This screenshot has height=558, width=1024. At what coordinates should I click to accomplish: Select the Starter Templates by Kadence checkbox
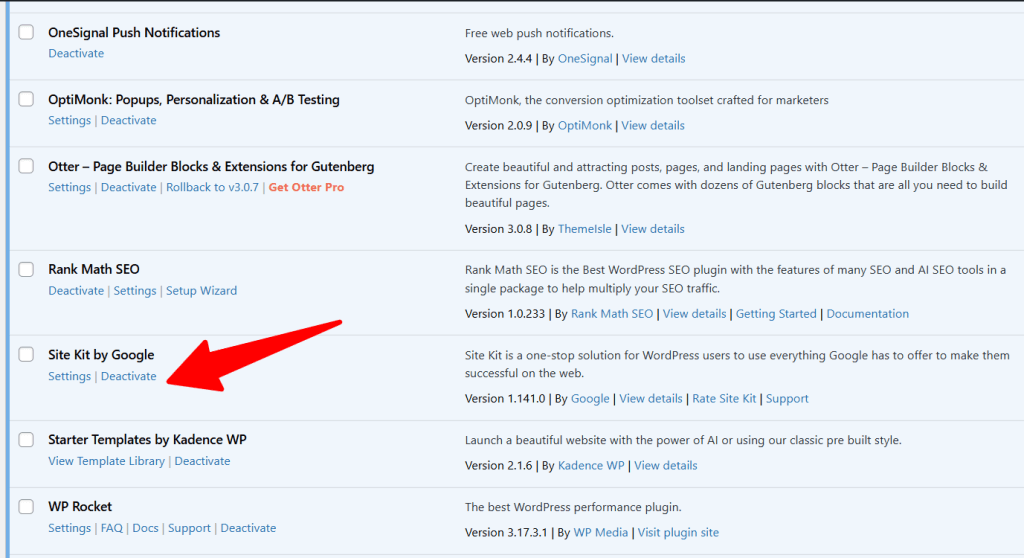pos(26,439)
